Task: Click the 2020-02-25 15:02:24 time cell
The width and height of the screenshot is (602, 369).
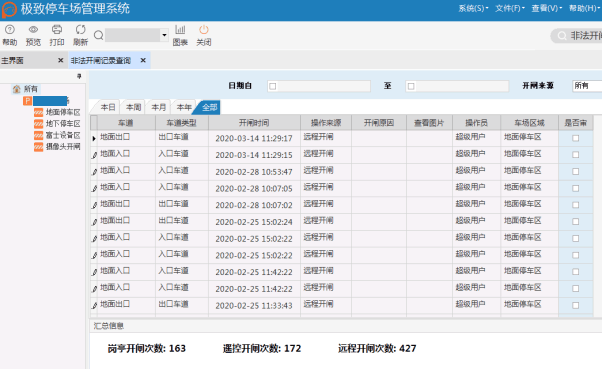Action: click(254, 222)
